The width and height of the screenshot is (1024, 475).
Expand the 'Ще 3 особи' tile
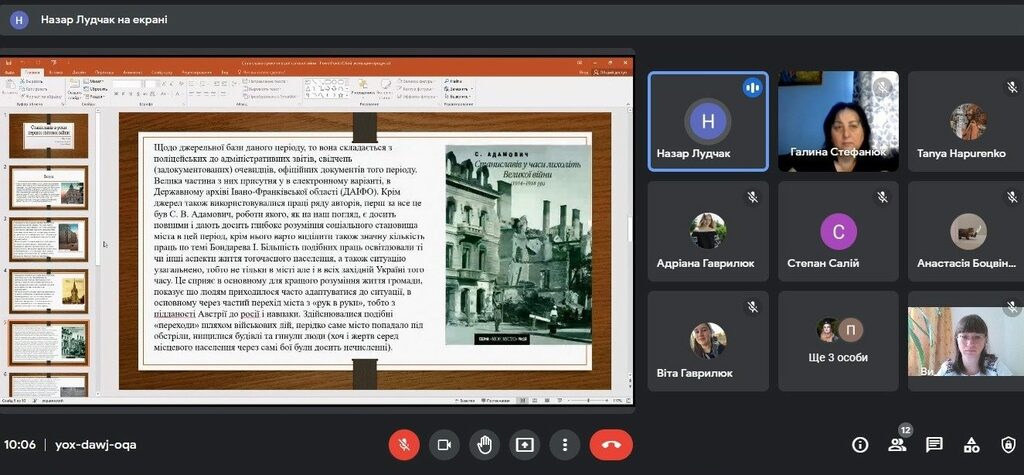[x=838, y=341]
